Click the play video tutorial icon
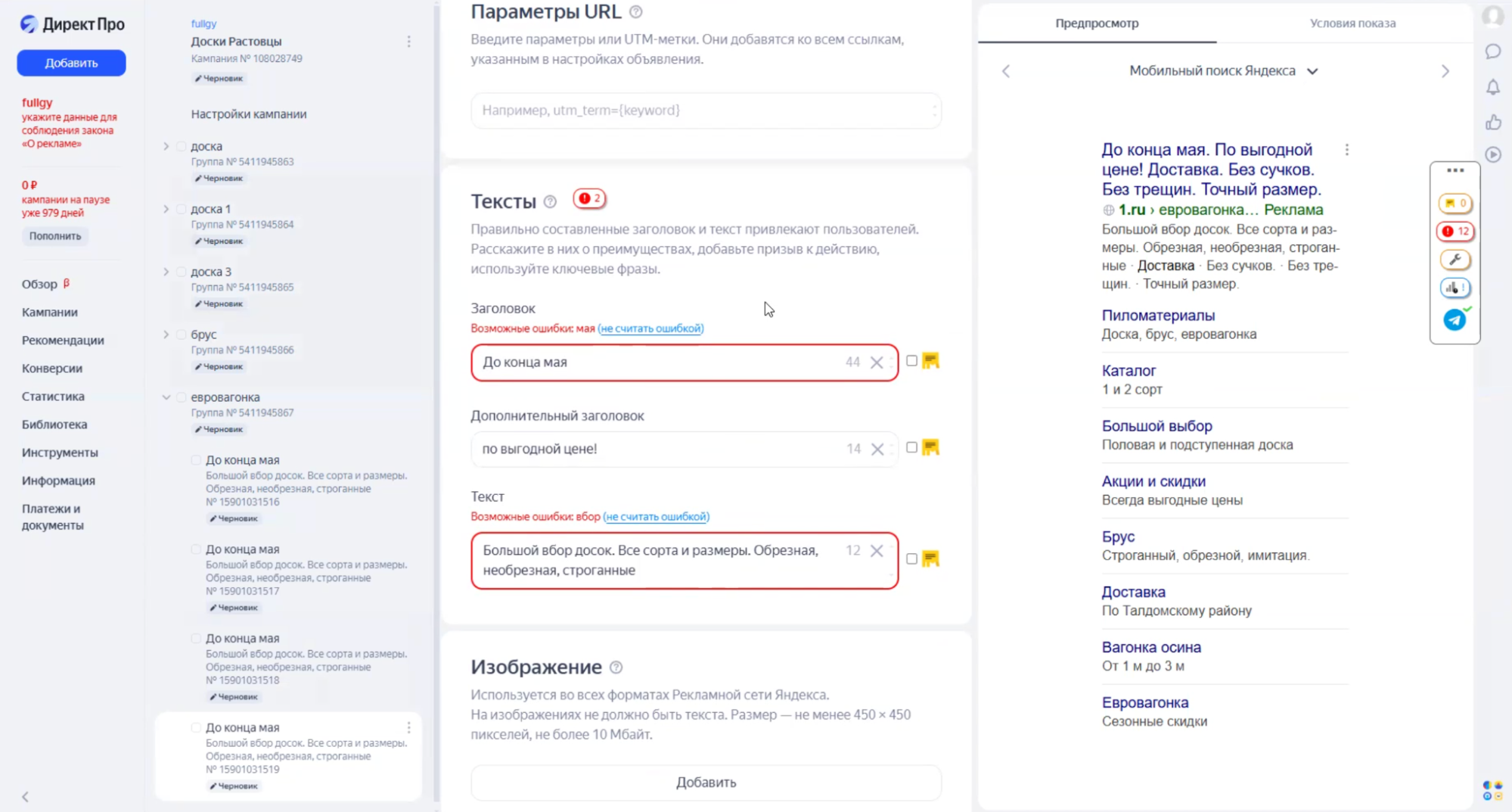Image resolution: width=1512 pixels, height=812 pixels. tap(1493, 154)
